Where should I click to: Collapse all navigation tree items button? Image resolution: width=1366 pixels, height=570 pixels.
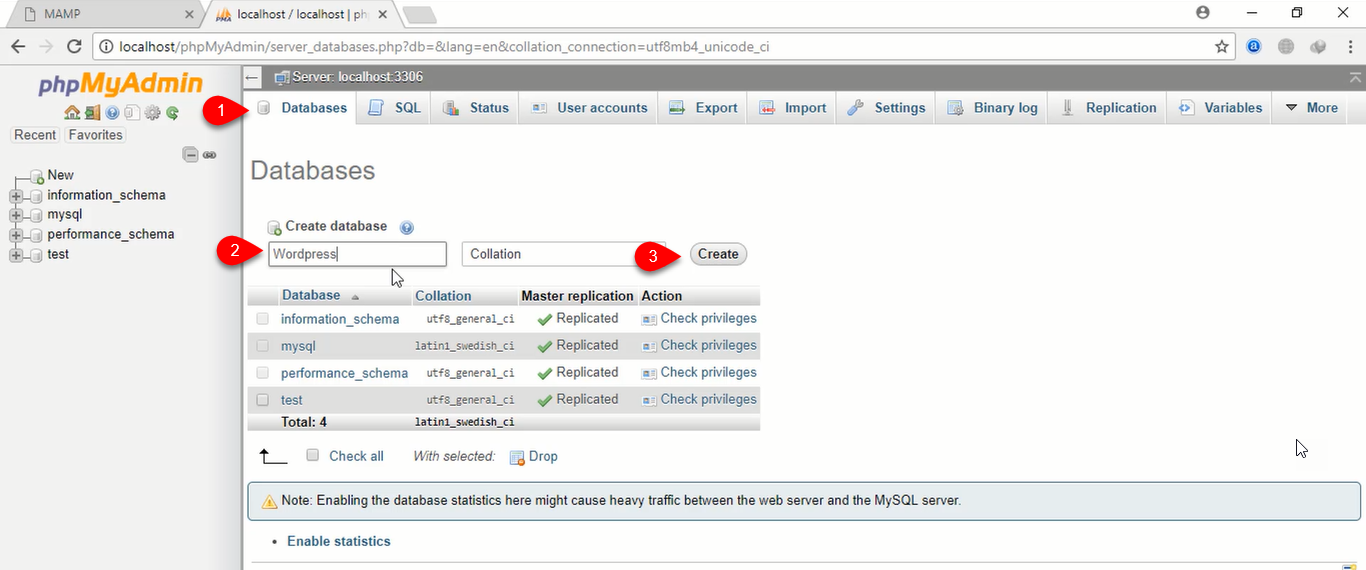click(x=190, y=155)
